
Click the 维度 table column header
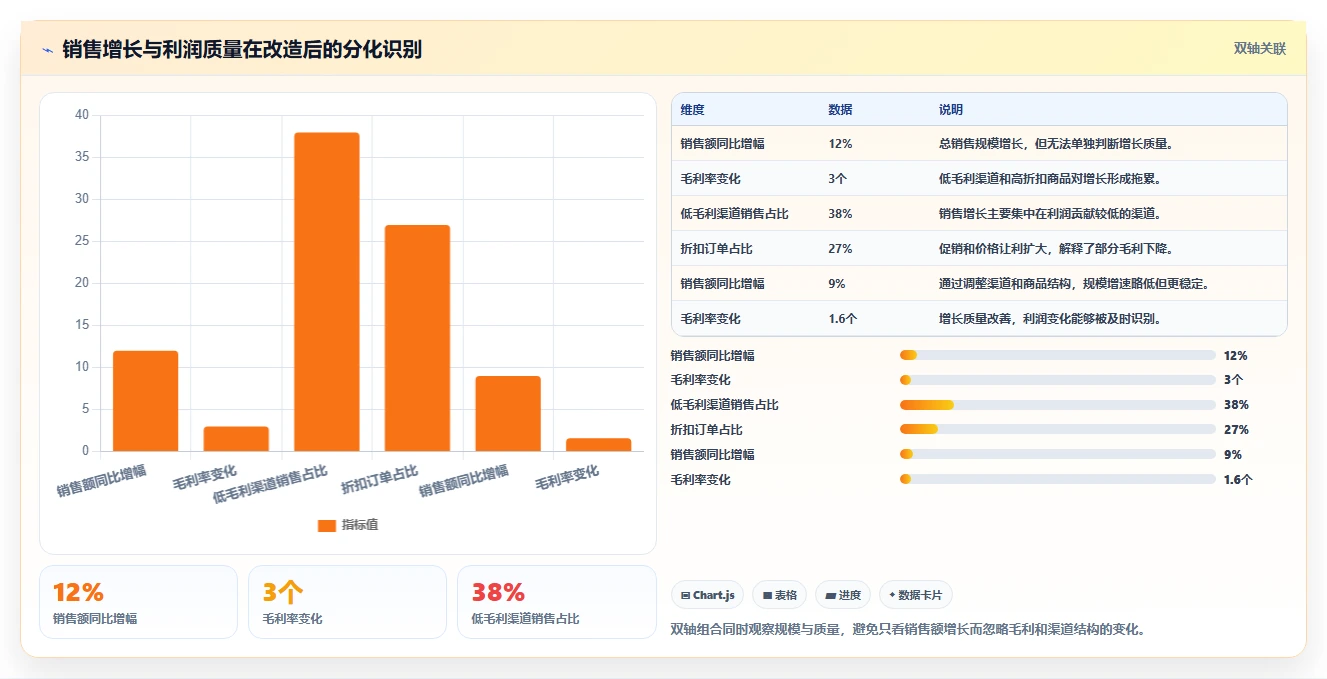click(692, 110)
